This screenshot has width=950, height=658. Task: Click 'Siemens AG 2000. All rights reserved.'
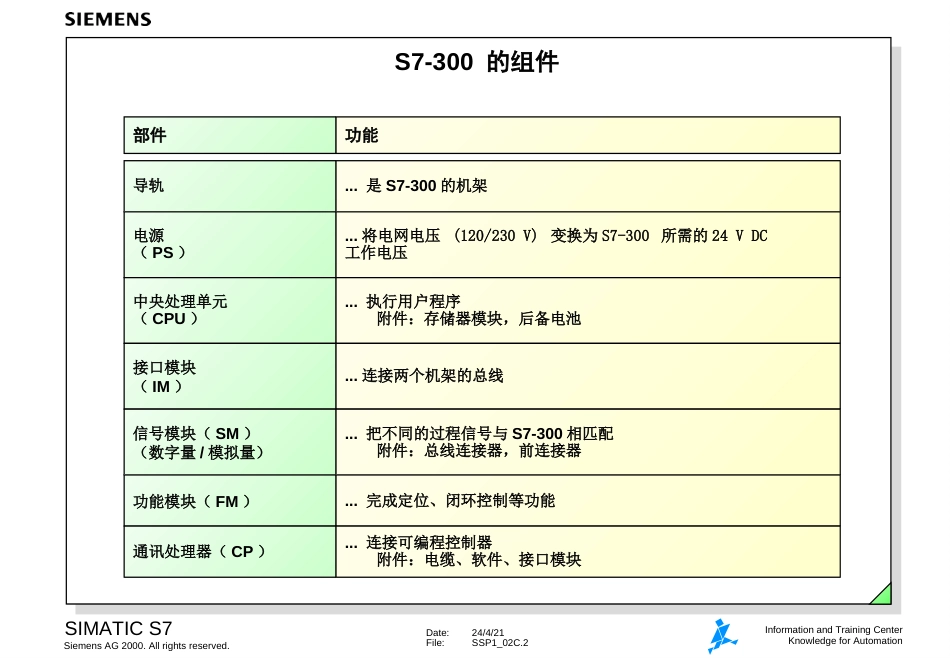(147, 646)
